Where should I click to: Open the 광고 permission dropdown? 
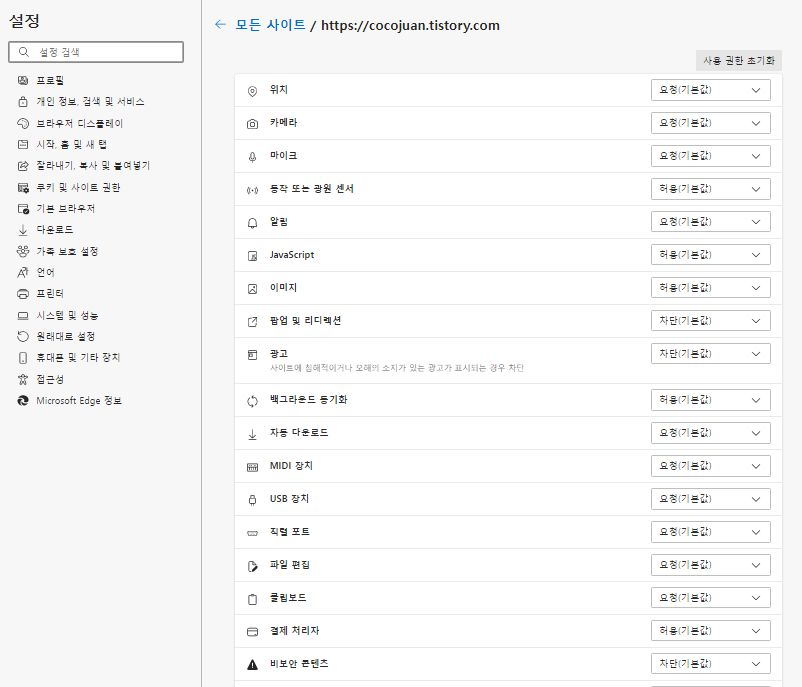click(x=711, y=353)
